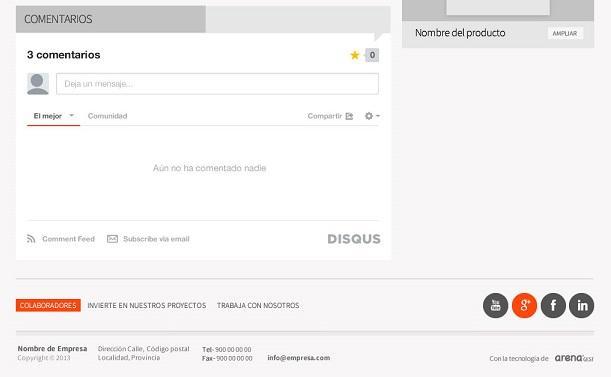Open the Google Plus social icon
611x377 pixels.
pyautogui.click(x=524, y=305)
